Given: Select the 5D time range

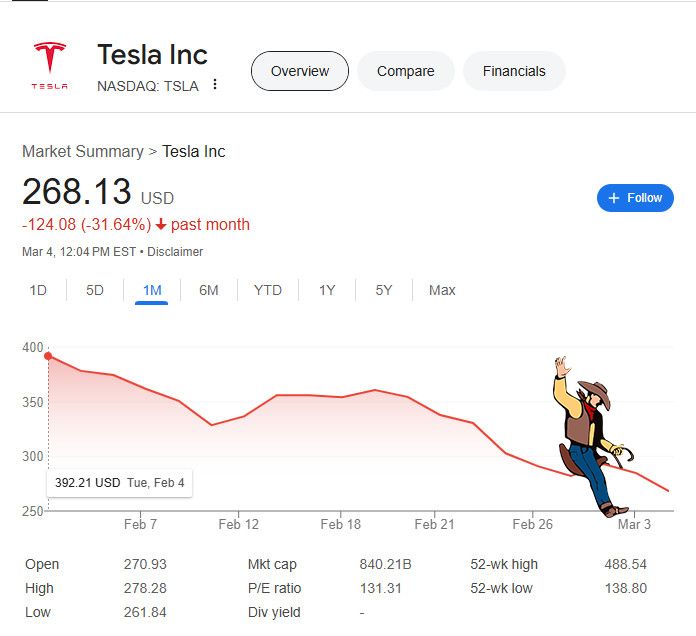Looking at the screenshot, I should tap(95, 290).
